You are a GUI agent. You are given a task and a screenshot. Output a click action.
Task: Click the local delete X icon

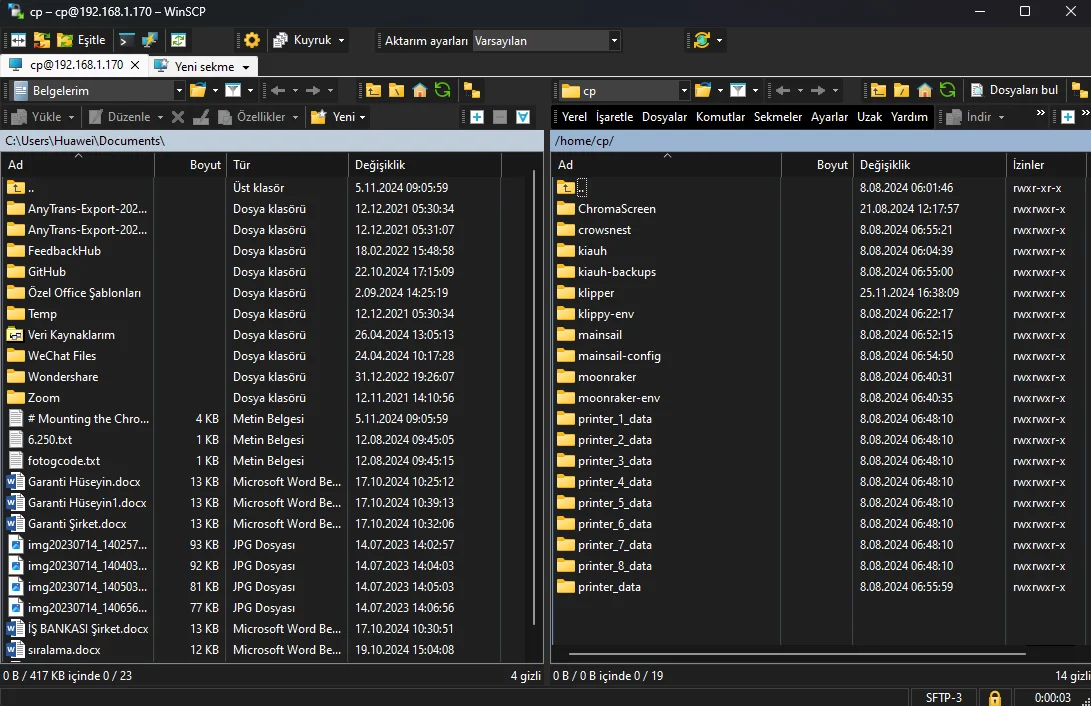coord(178,117)
